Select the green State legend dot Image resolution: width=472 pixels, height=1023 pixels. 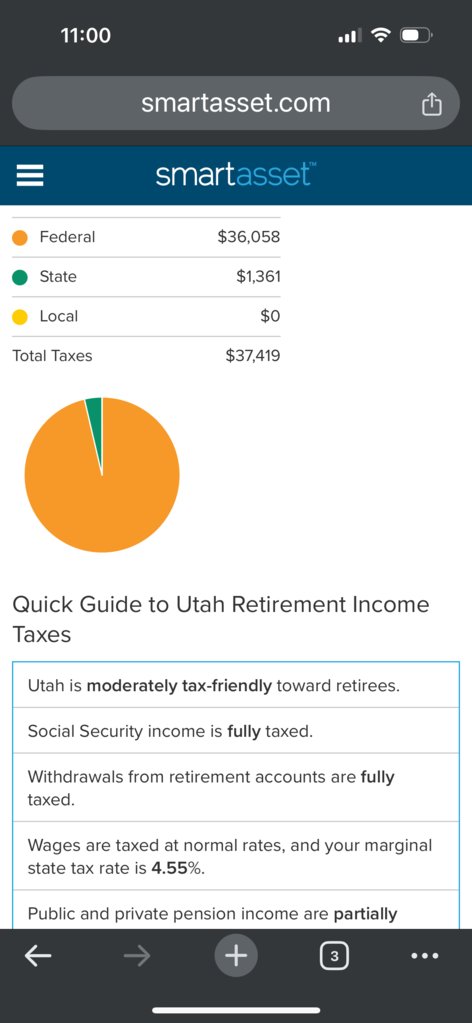20,277
